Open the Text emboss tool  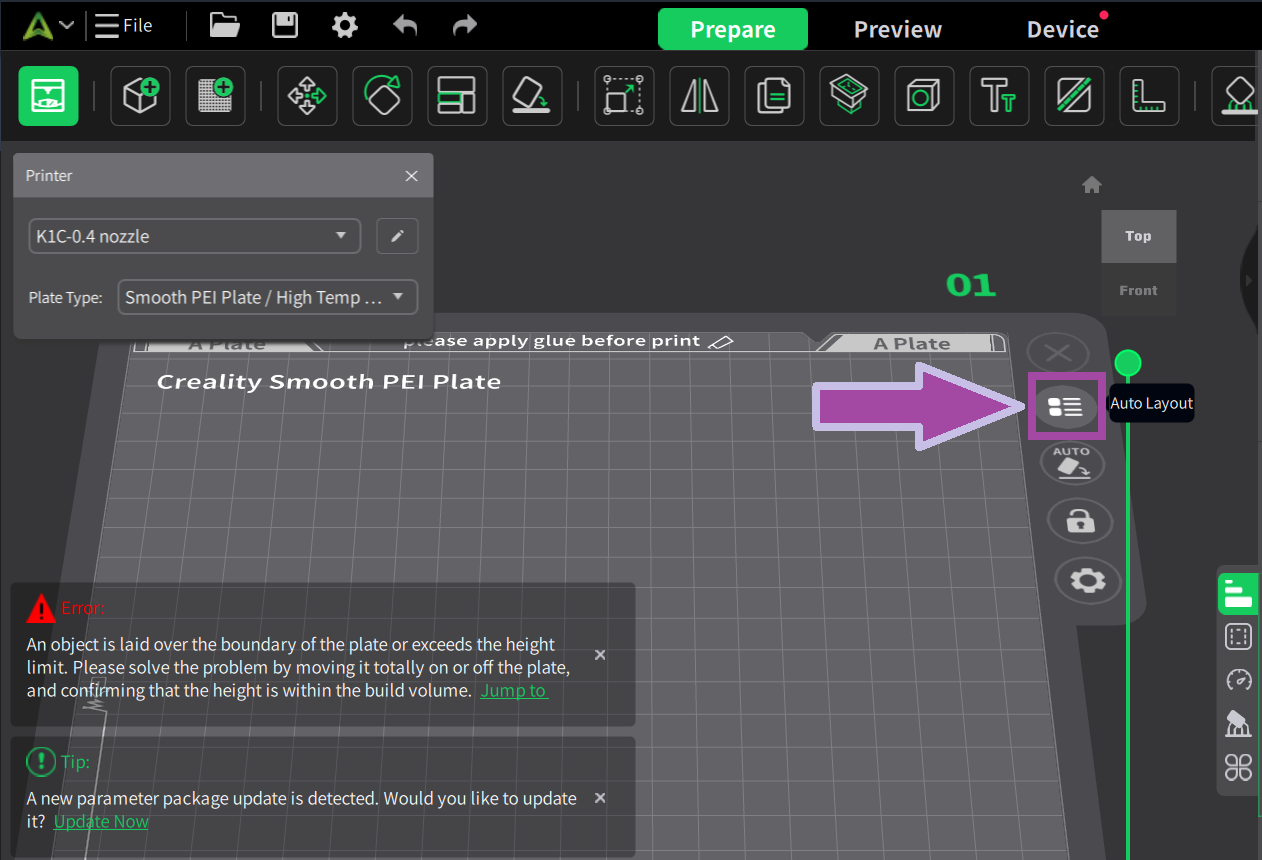tap(999, 96)
